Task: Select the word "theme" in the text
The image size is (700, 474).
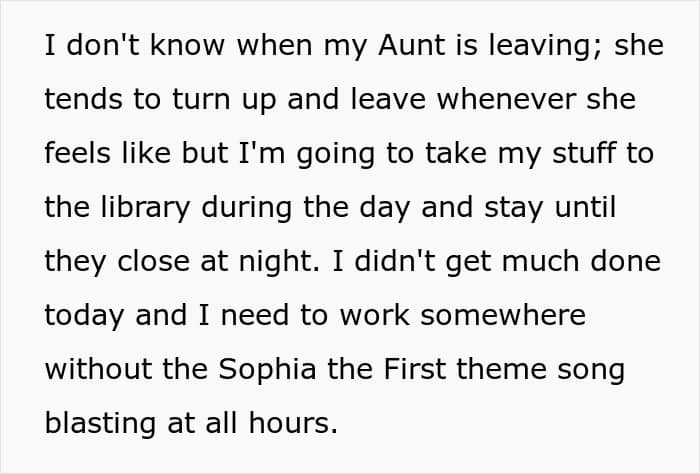Action: 501,369
